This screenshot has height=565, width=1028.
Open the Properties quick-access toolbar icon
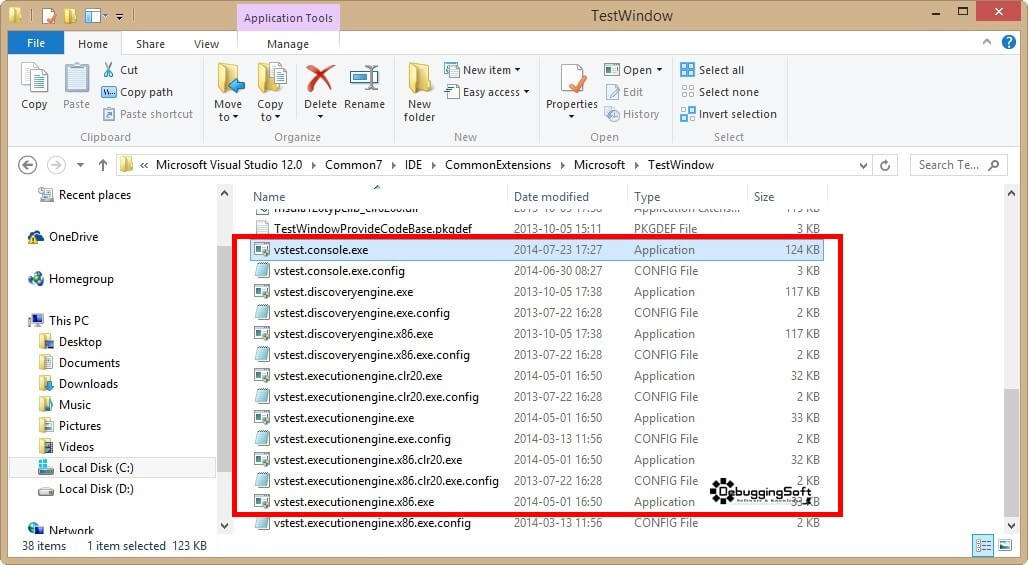click(48, 15)
